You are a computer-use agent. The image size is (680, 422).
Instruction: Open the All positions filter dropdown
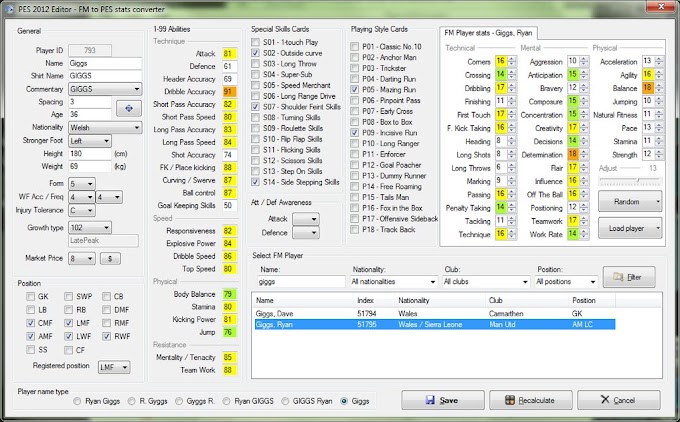tap(566, 282)
